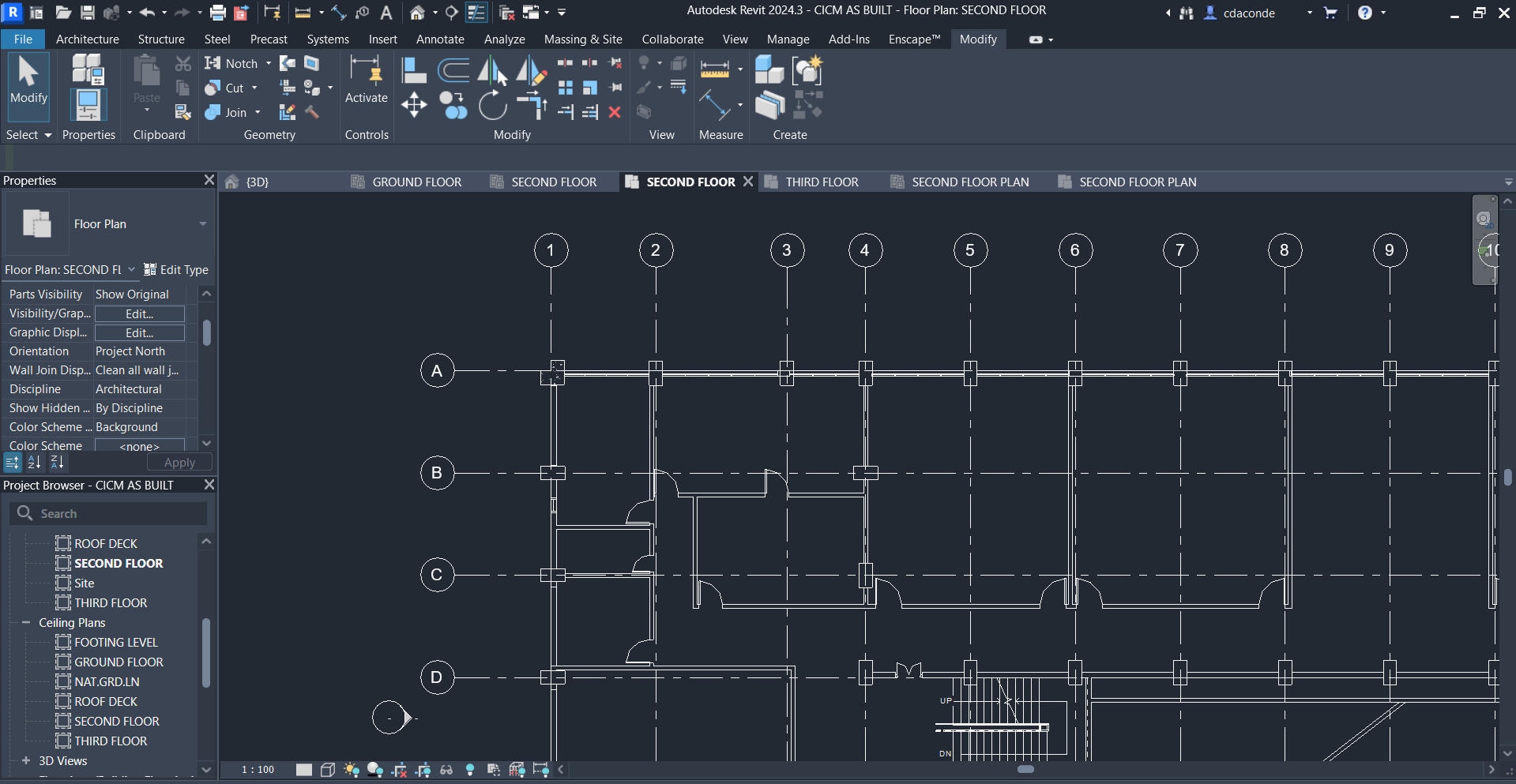Toggle Temporary Hide/Isolate glasses icon

pos(446,770)
